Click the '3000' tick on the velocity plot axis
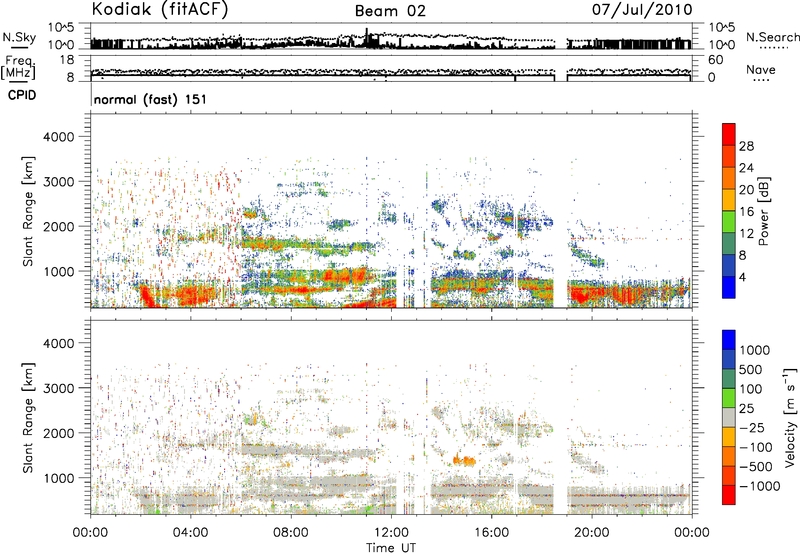Viewport: 800px width, 554px height. (59, 388)
